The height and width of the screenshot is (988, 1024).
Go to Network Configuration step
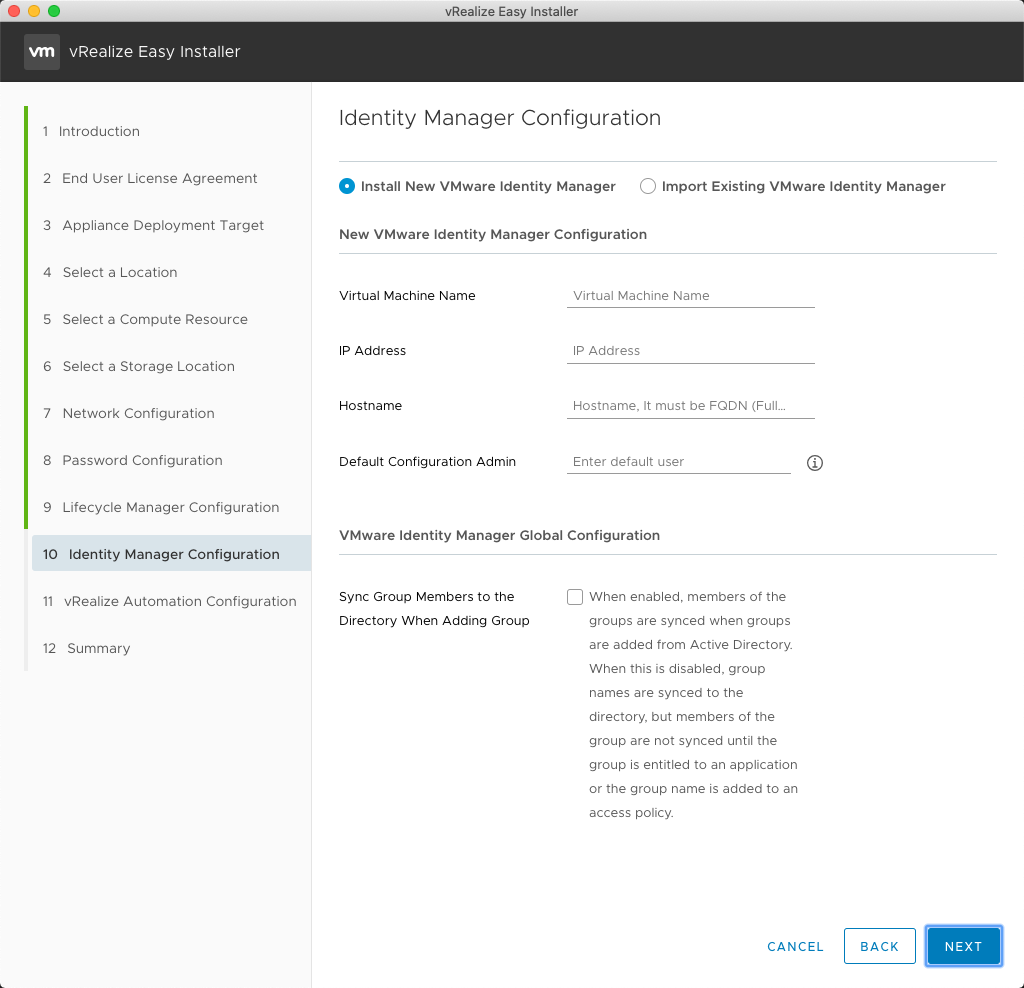coord(129,413)
